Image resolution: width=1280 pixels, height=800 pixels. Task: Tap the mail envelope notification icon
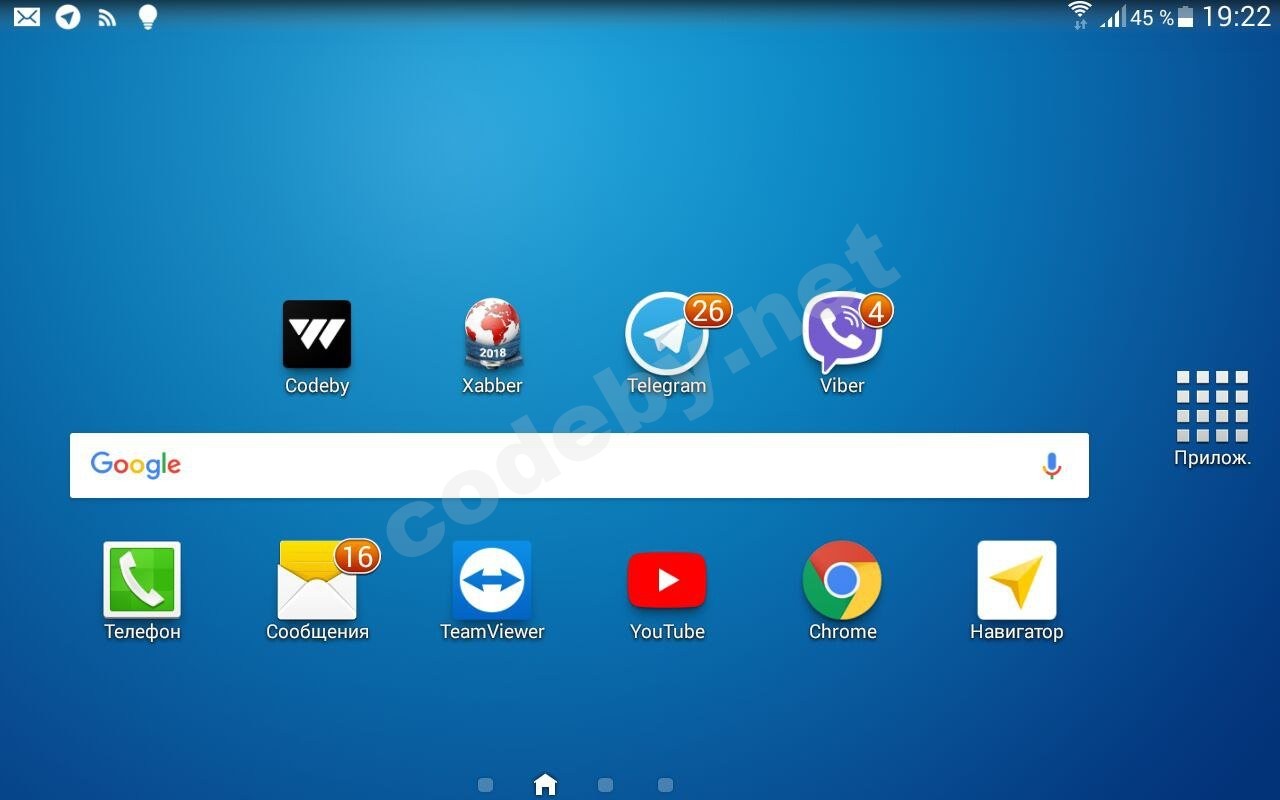[x=27, y=17]
